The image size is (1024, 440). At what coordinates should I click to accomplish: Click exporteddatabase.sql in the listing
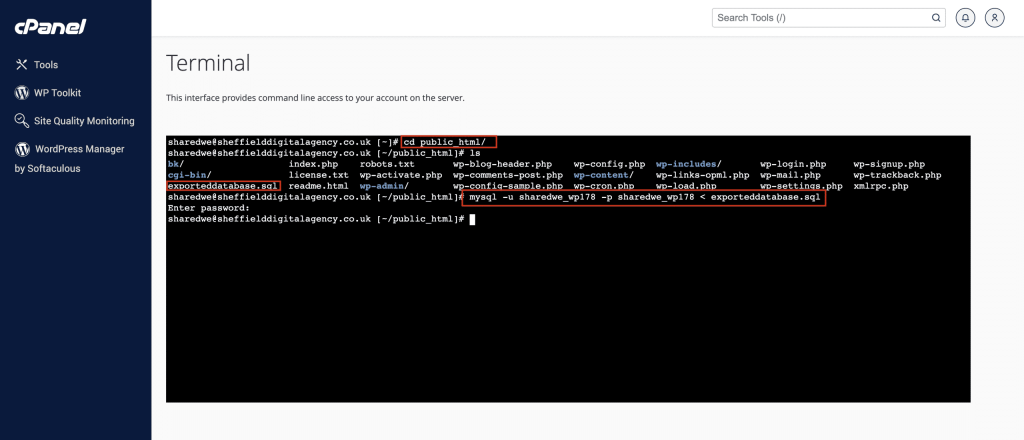coord(223,186)
